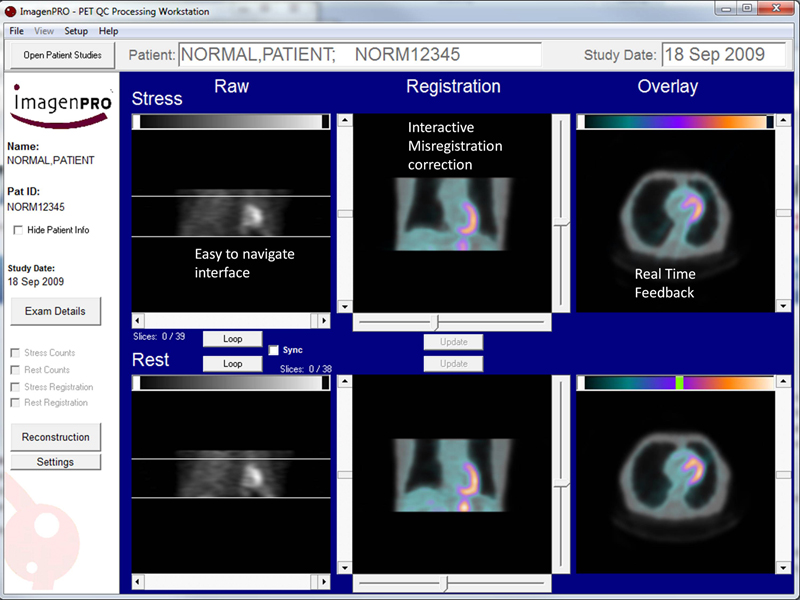
Task: Click green marker on Rest Overlay color bar
Action: (679, 383)
